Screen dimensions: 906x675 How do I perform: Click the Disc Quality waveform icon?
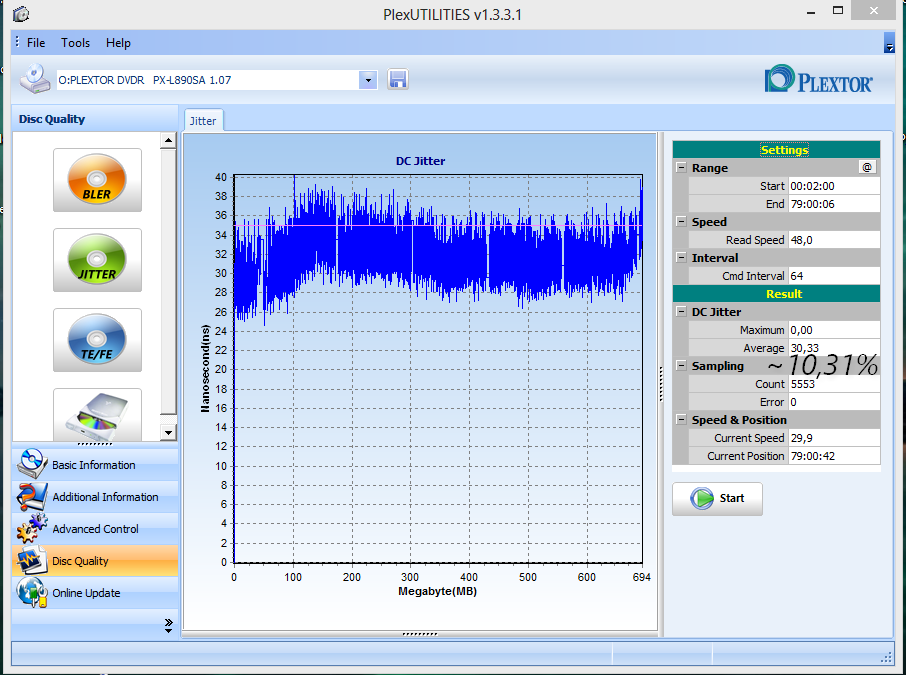click(32, 560)
